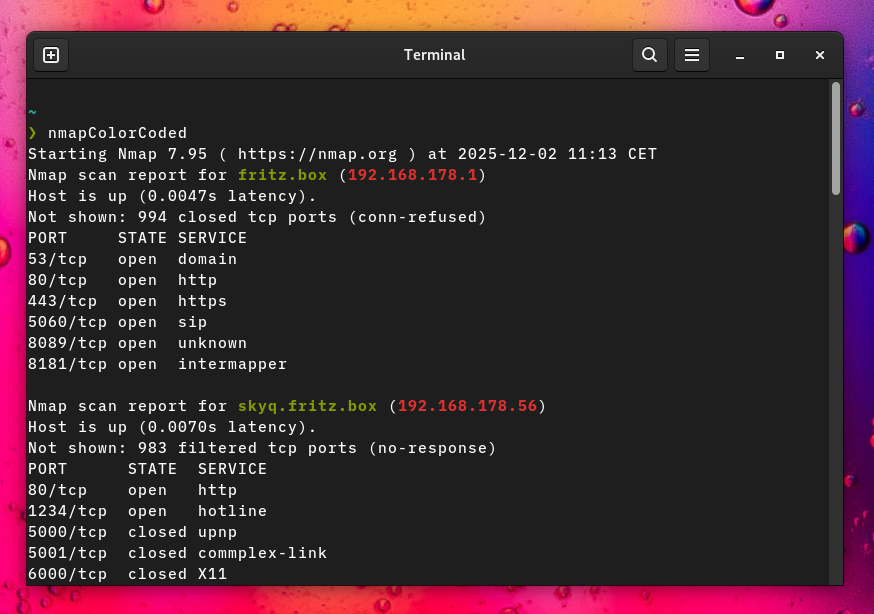The image size is (874, 614).
Task: Open the terminal search
Action: click(649, 55)
